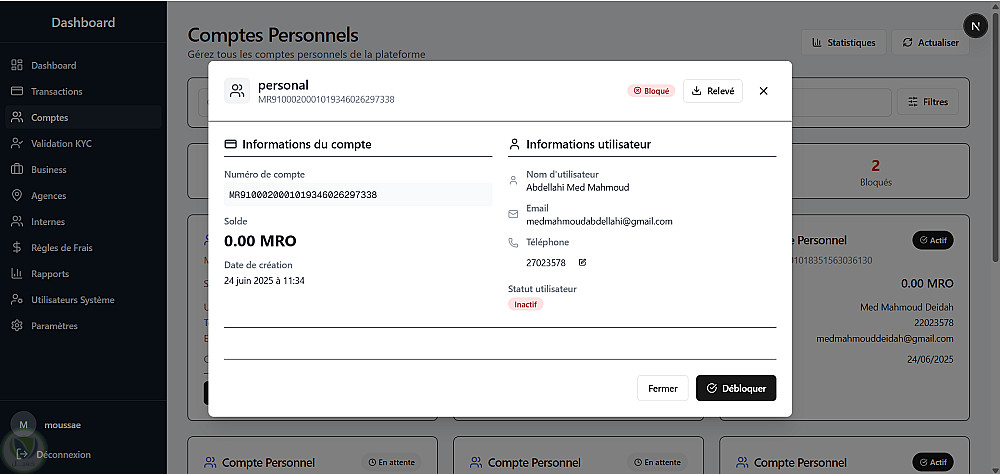Screen dimensions: 1000x474
Task: Select the Comptes sidebar item
Action: pos(49,118)
